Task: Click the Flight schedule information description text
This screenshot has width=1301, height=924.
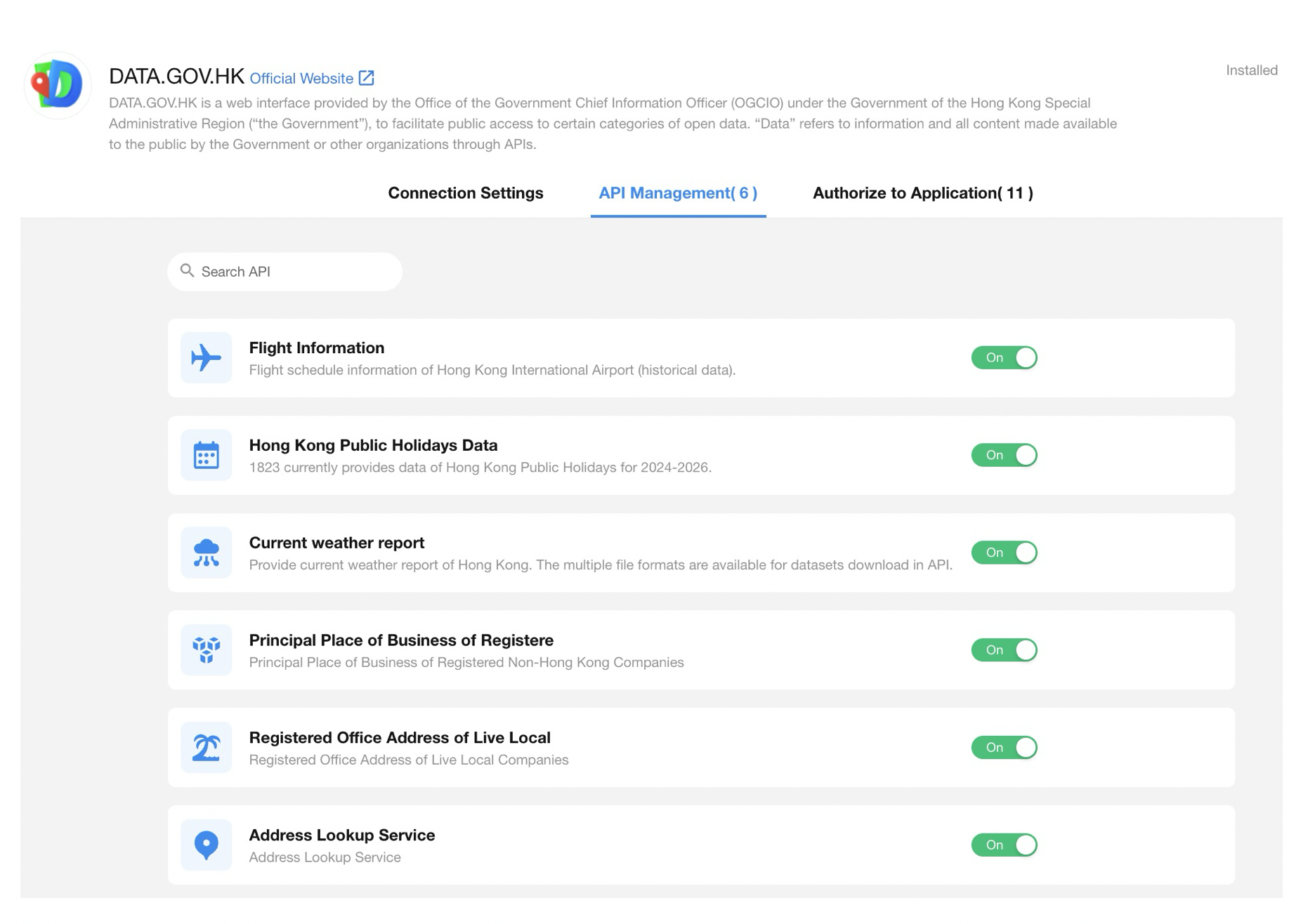Action: [492, 370]
